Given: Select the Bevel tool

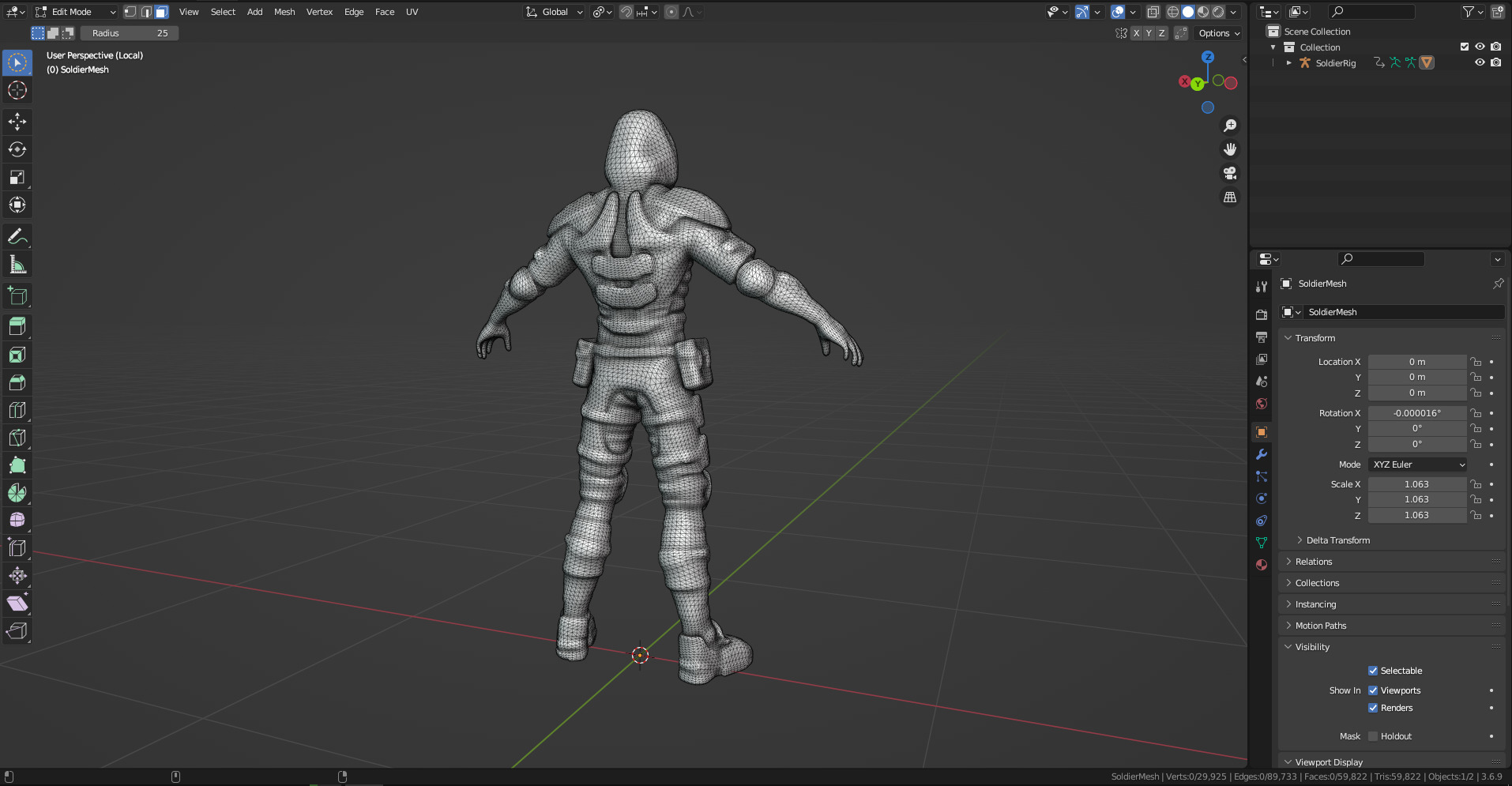Looking at the screenshot, I should [17, 382].
